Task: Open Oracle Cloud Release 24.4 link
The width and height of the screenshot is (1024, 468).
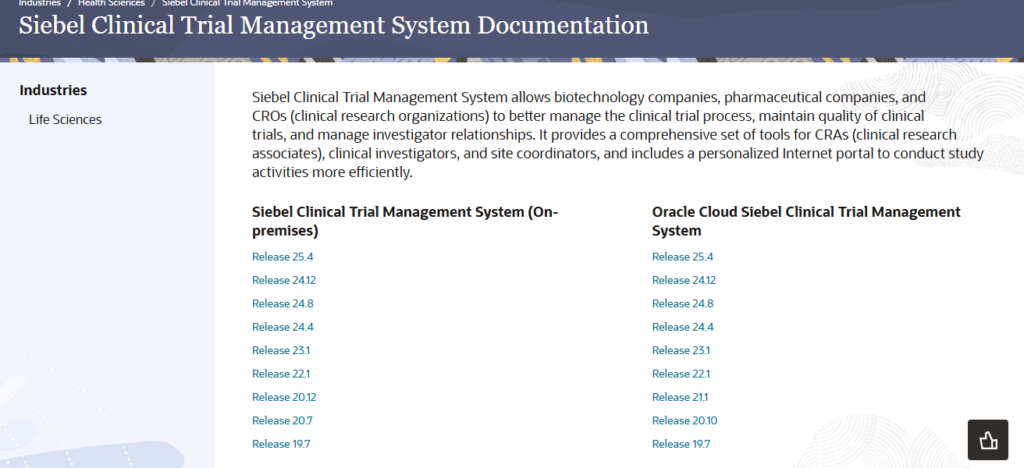Action: [x=682, y=327]
